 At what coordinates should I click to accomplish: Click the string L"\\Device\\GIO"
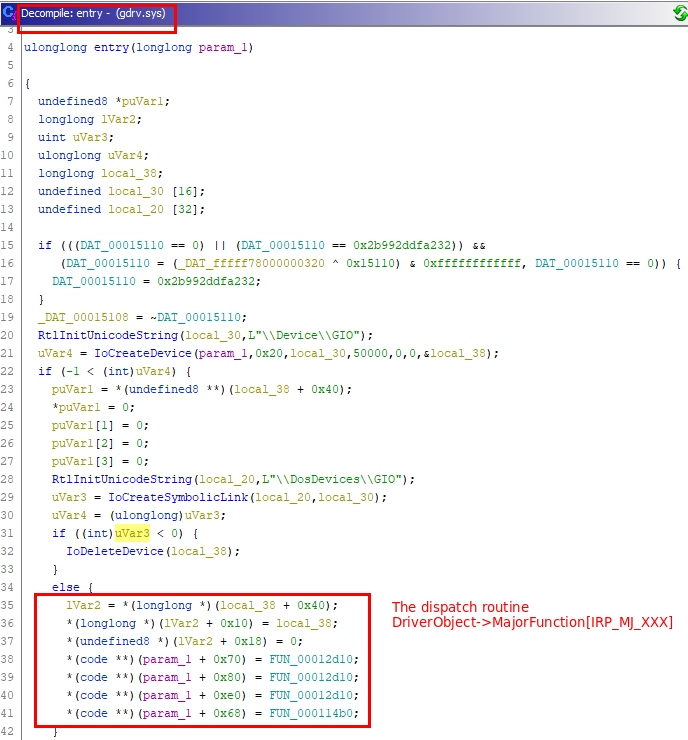pyautogui.click(x=304, y=336)
